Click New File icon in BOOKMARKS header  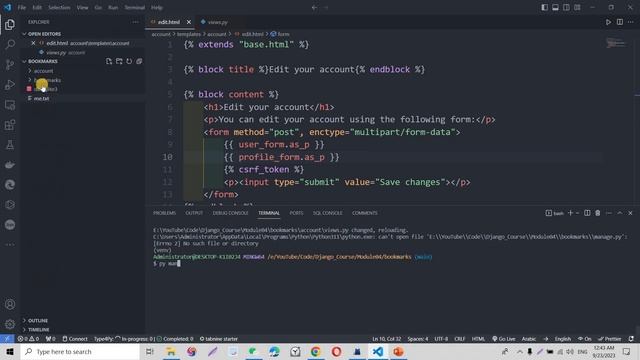[x=109, y=61]
